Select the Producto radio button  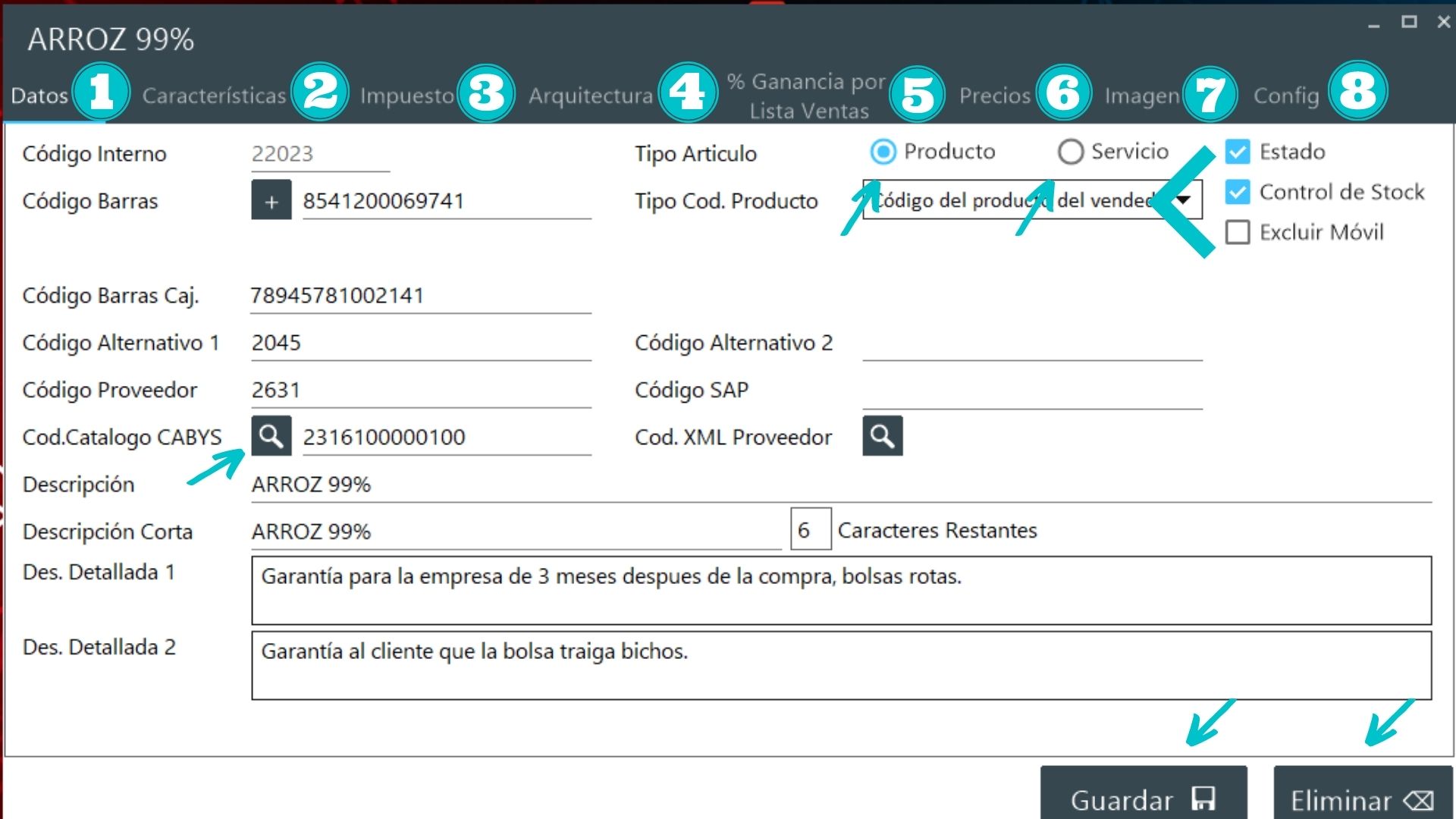point(883,152)
